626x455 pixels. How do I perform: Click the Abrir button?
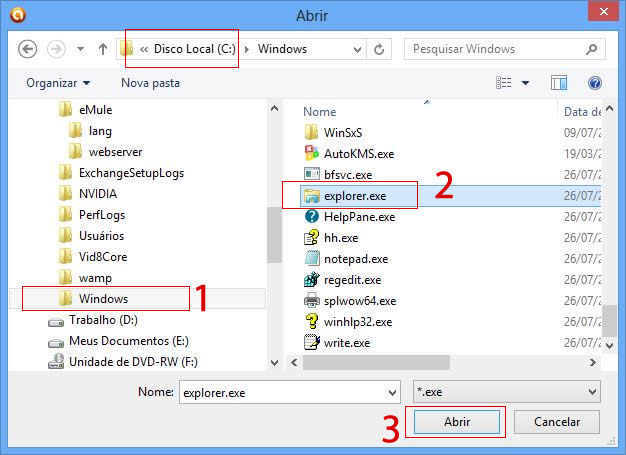pyautogui.click(x=457, y=422)
